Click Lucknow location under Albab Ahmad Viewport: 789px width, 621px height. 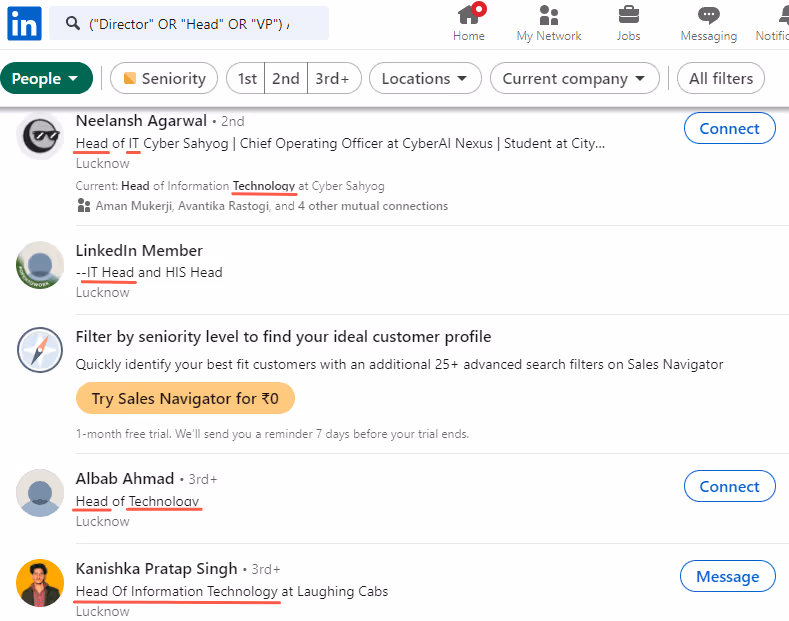(103, 521)
